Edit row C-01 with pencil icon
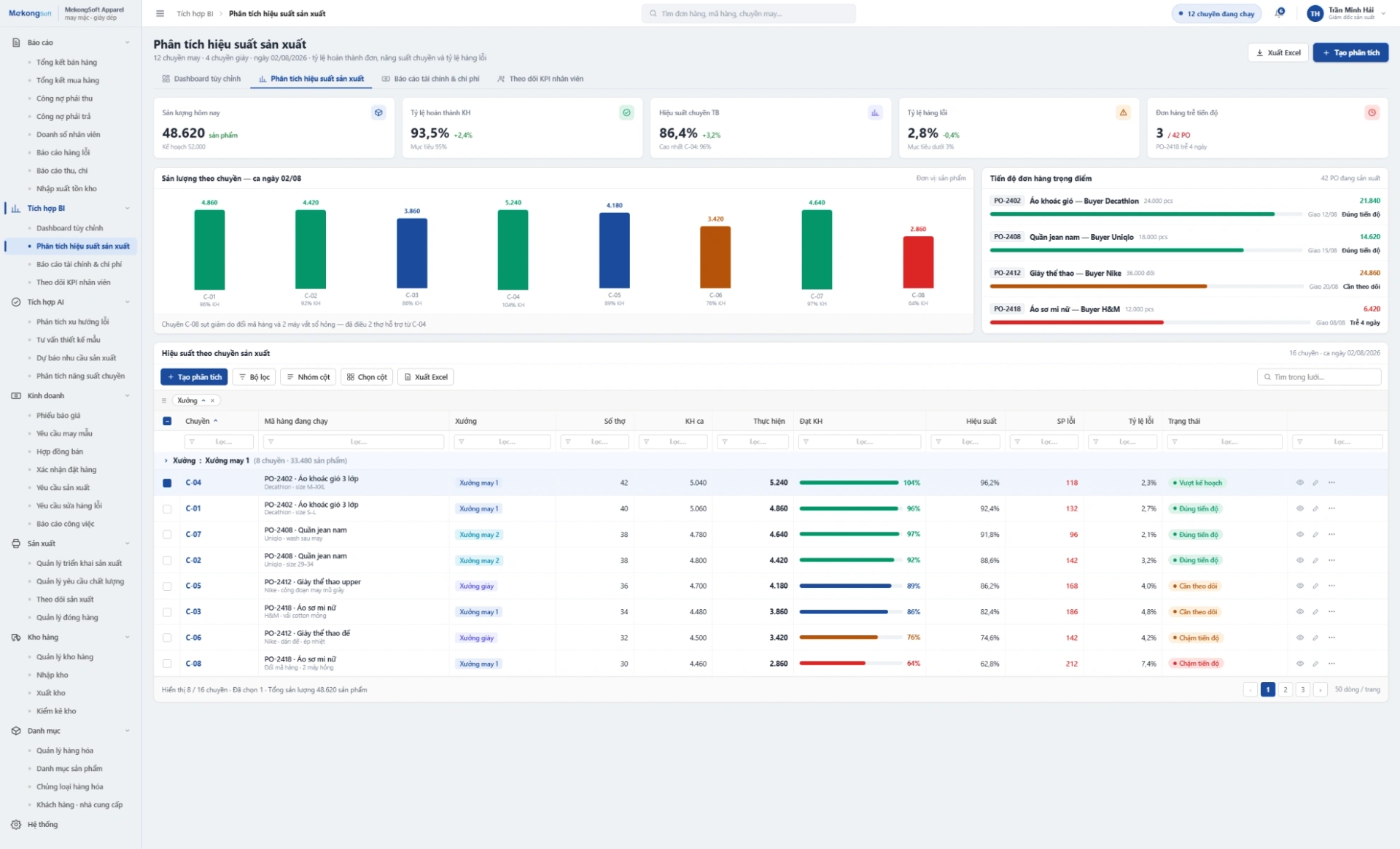 click(1315, 509)
